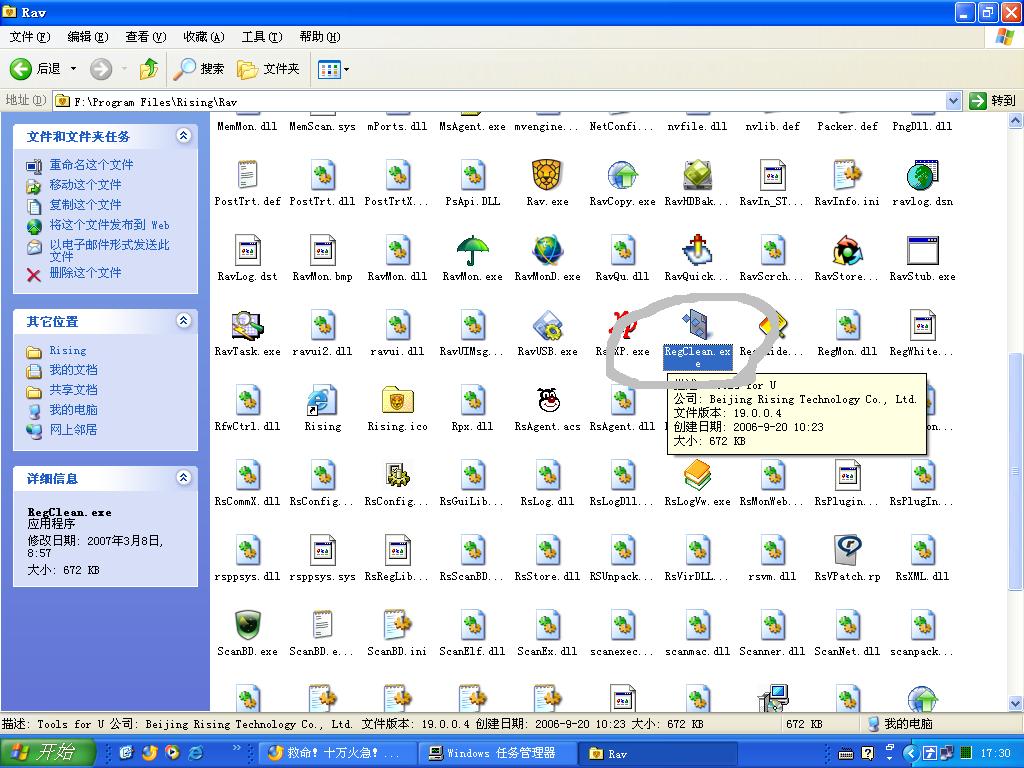This screenshot has height=768, width=1024.
Task: Click the vertical scrollbar down arrow
Action: (x=1016, y=703)
